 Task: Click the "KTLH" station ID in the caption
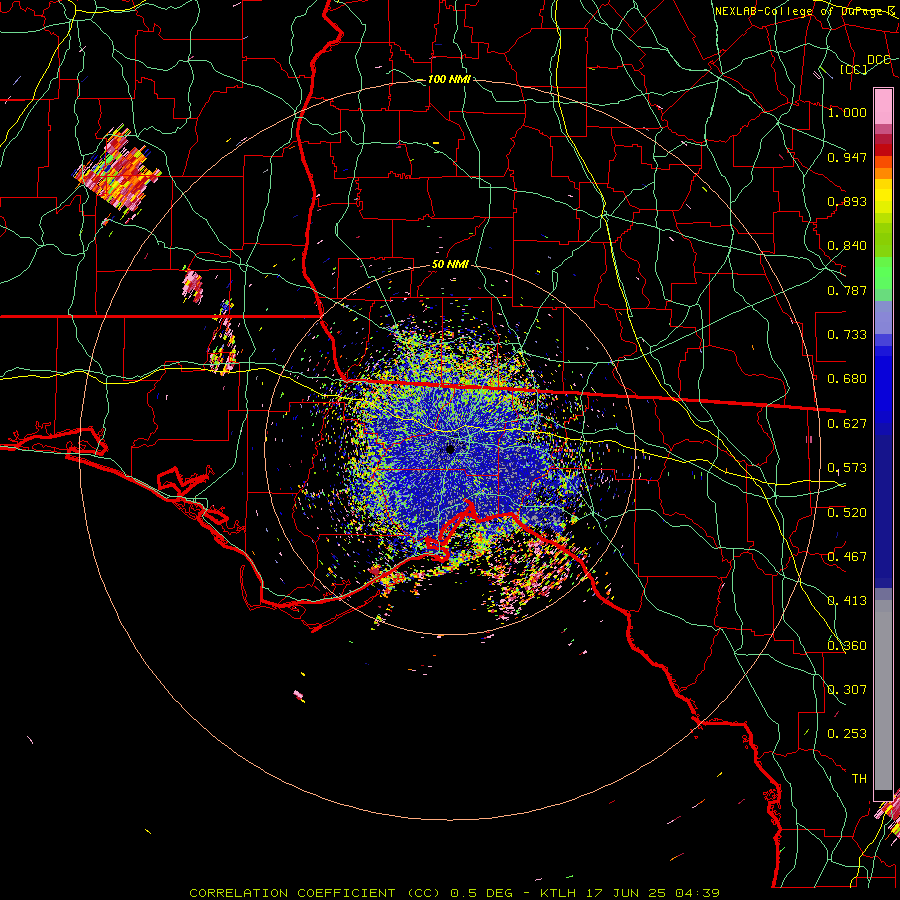tap(560, 893)
